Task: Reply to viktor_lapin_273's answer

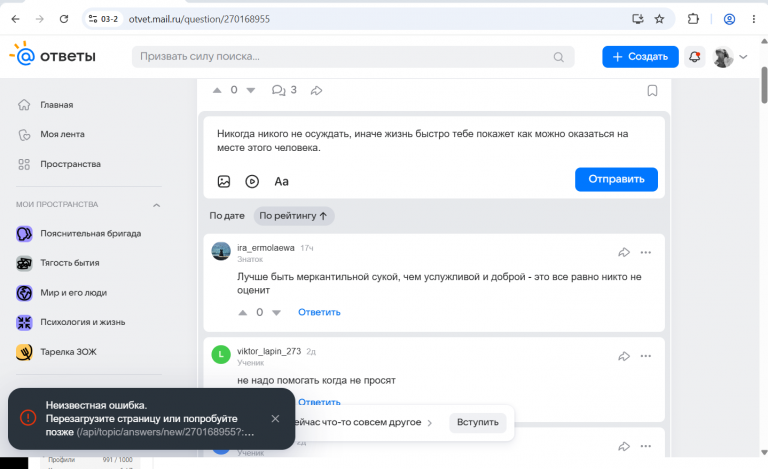Action: point(319,401)
